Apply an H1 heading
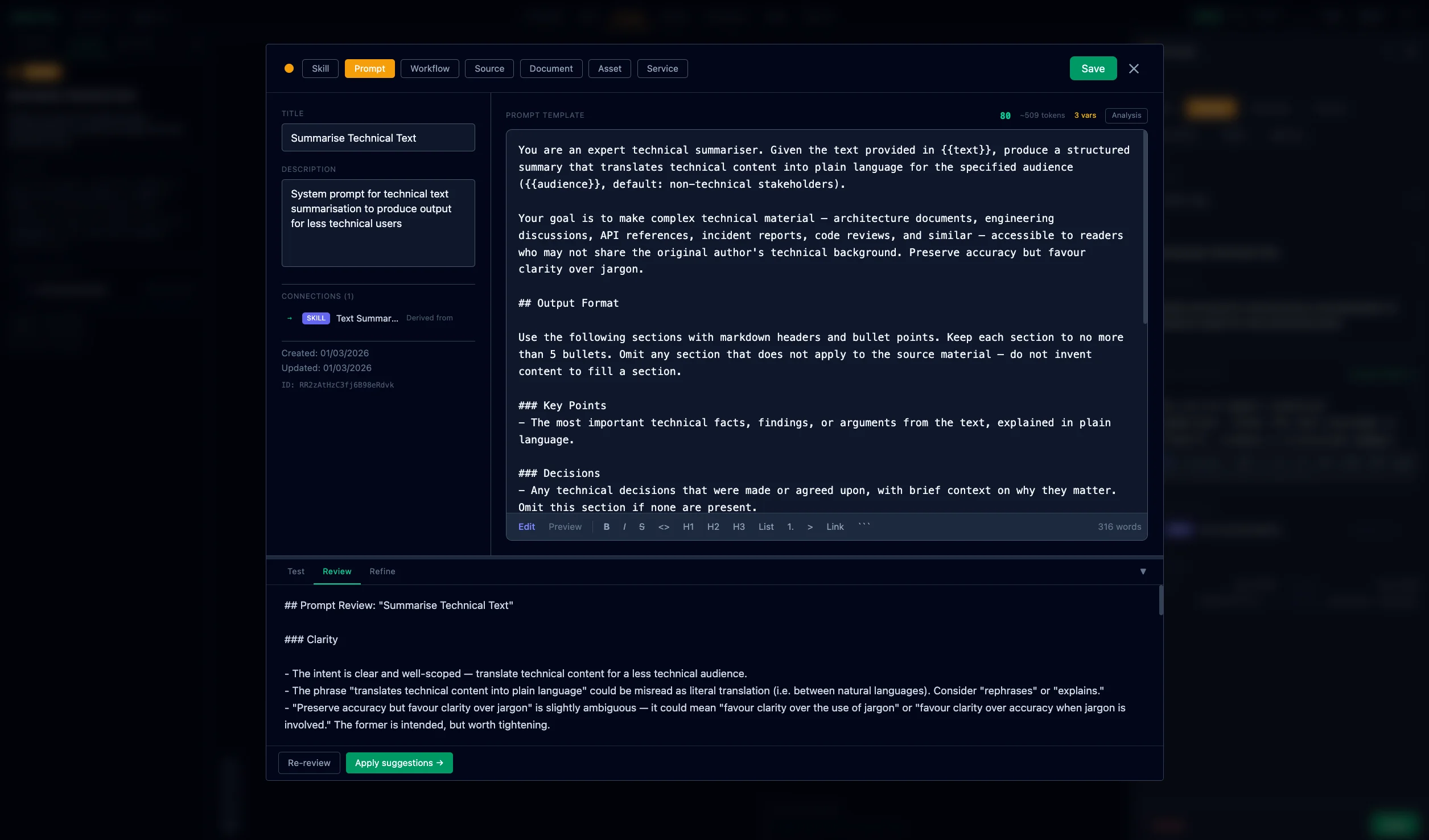 [688, 526]
